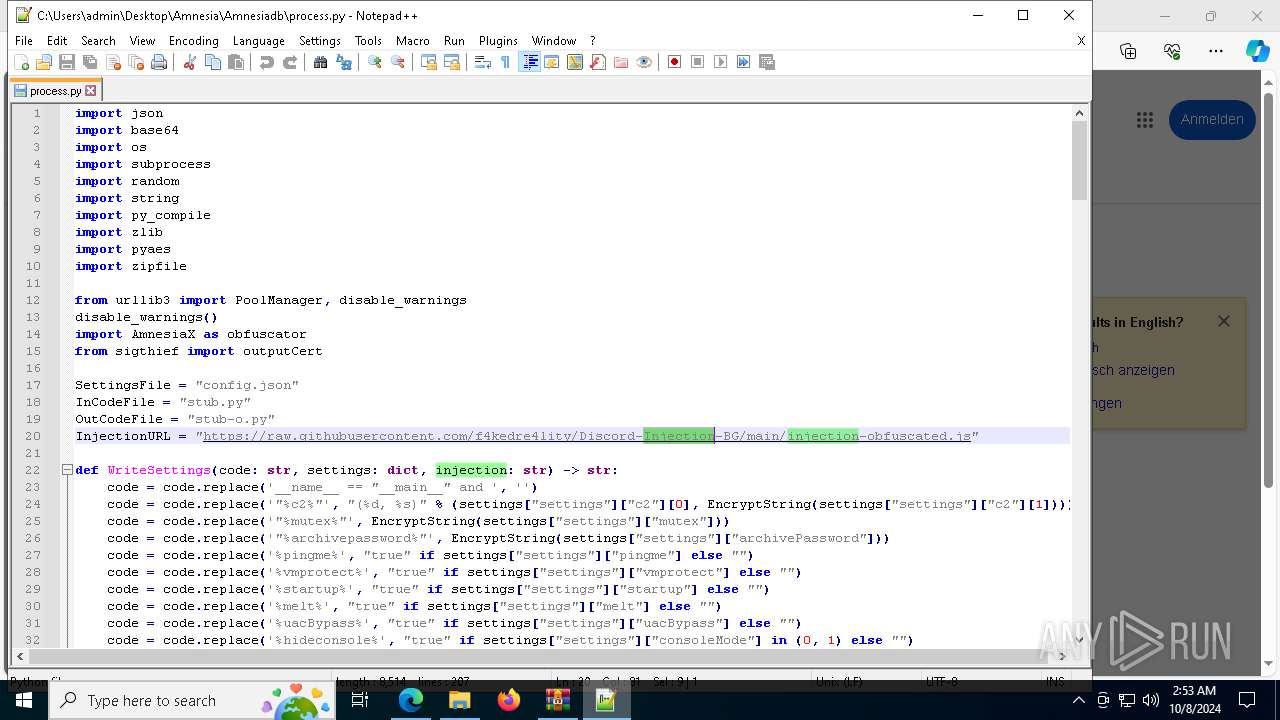The height and width of the screenshot is (720, 1280).
Task: Open a file using the Open folder icon
Action: 44,62
